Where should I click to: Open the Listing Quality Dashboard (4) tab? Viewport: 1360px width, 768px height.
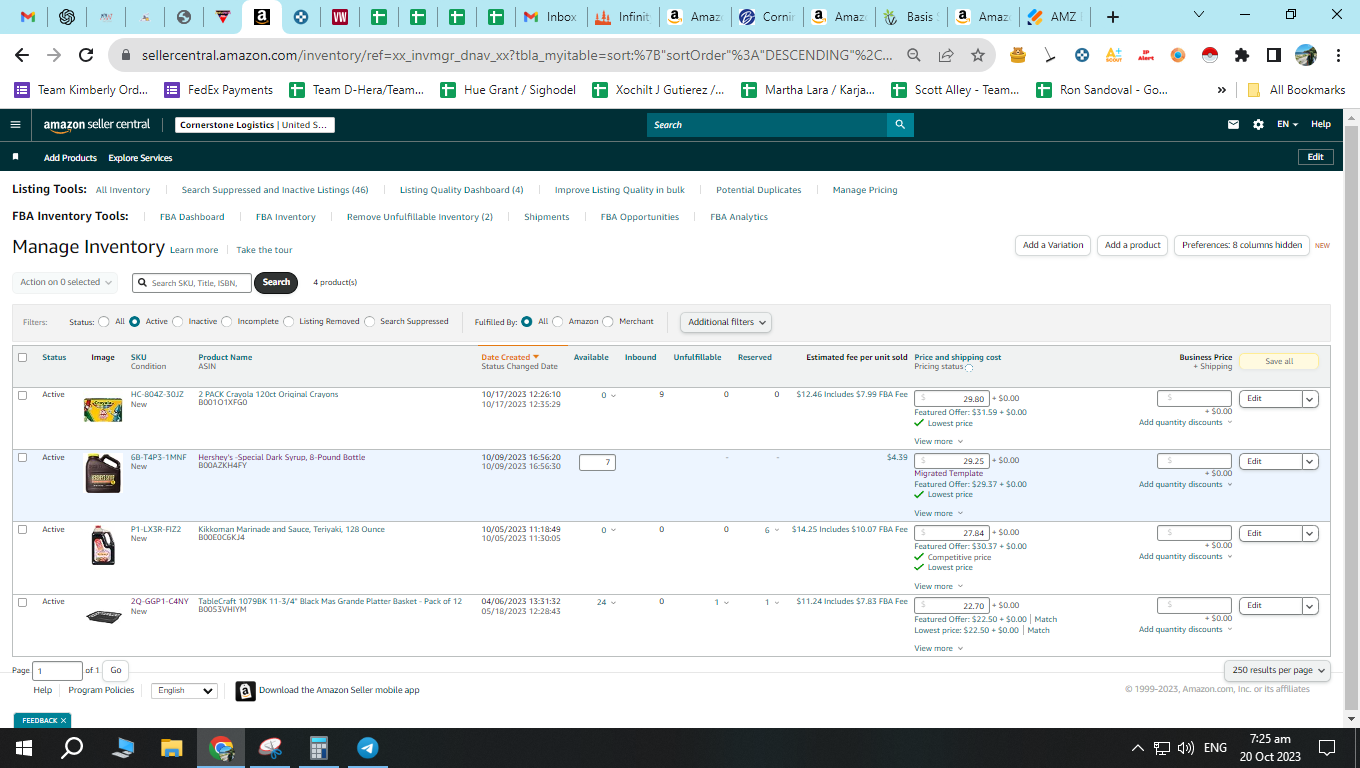point(462,190)
